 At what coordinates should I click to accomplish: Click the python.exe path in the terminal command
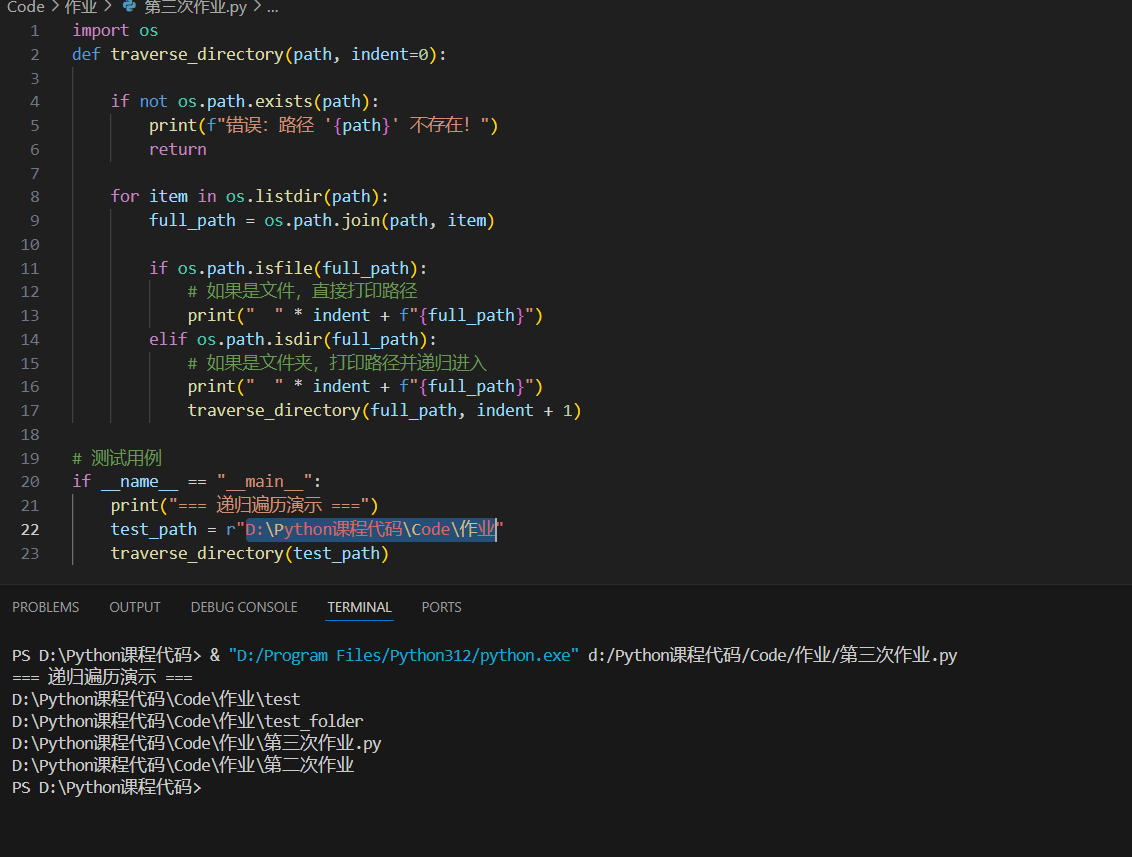tap(404, 656)
